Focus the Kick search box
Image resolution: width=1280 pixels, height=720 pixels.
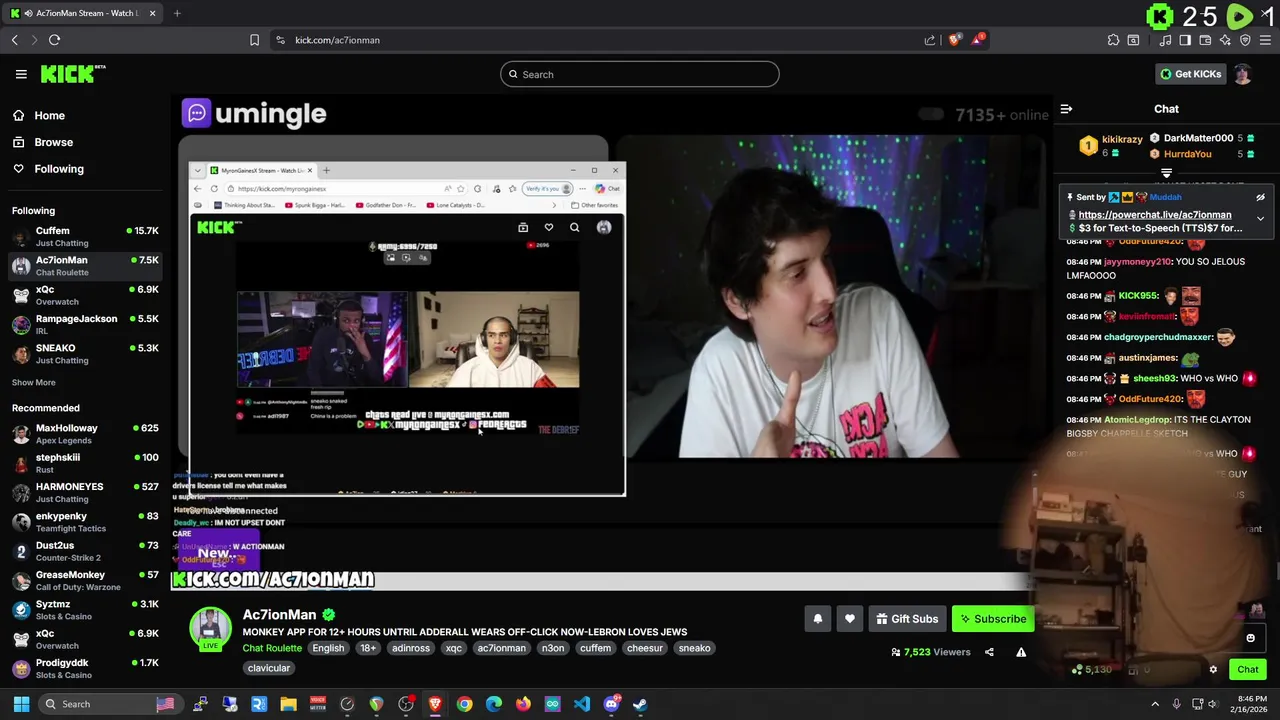[x=640, y=74]
